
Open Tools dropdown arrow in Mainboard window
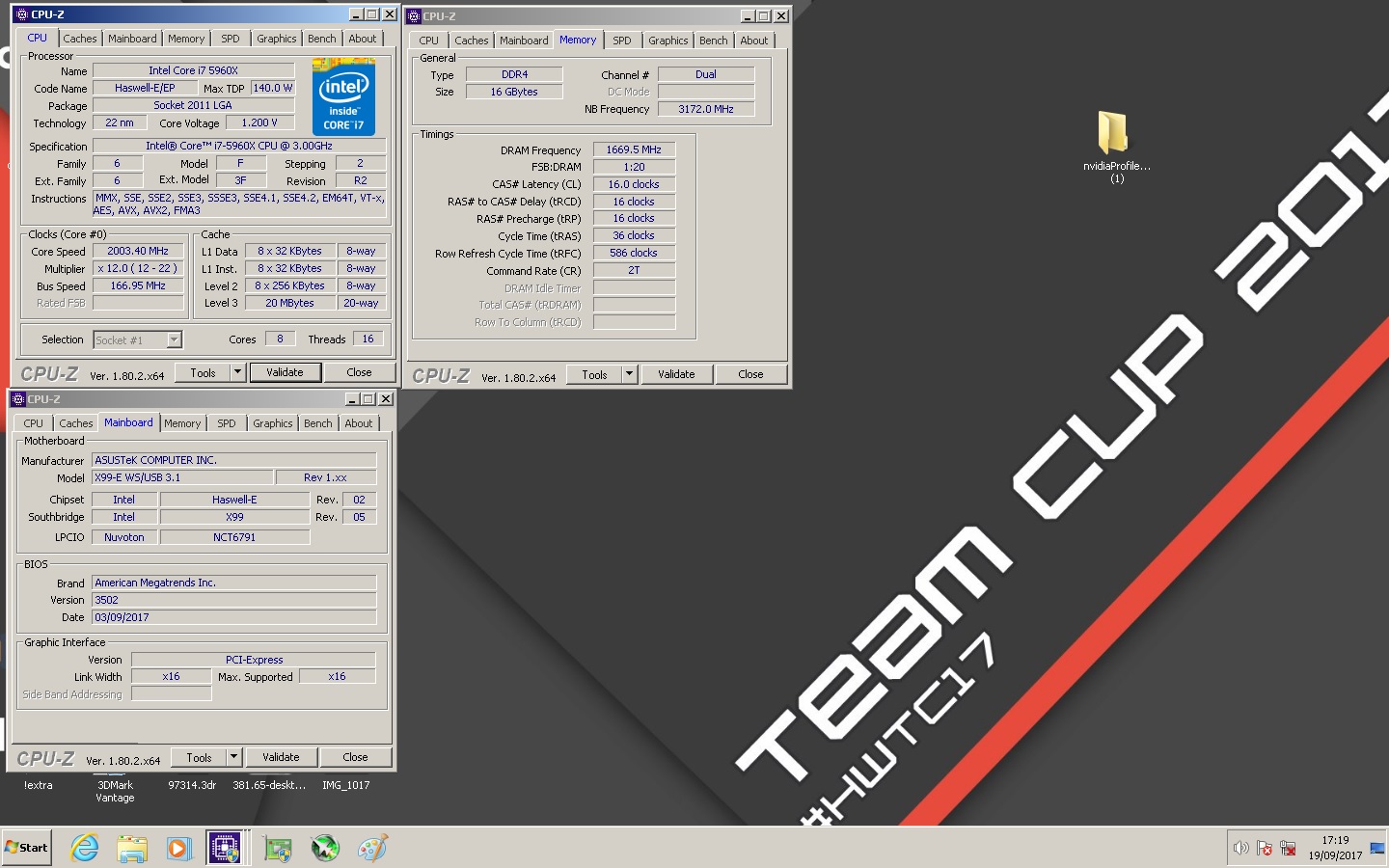tap(233, 757)
